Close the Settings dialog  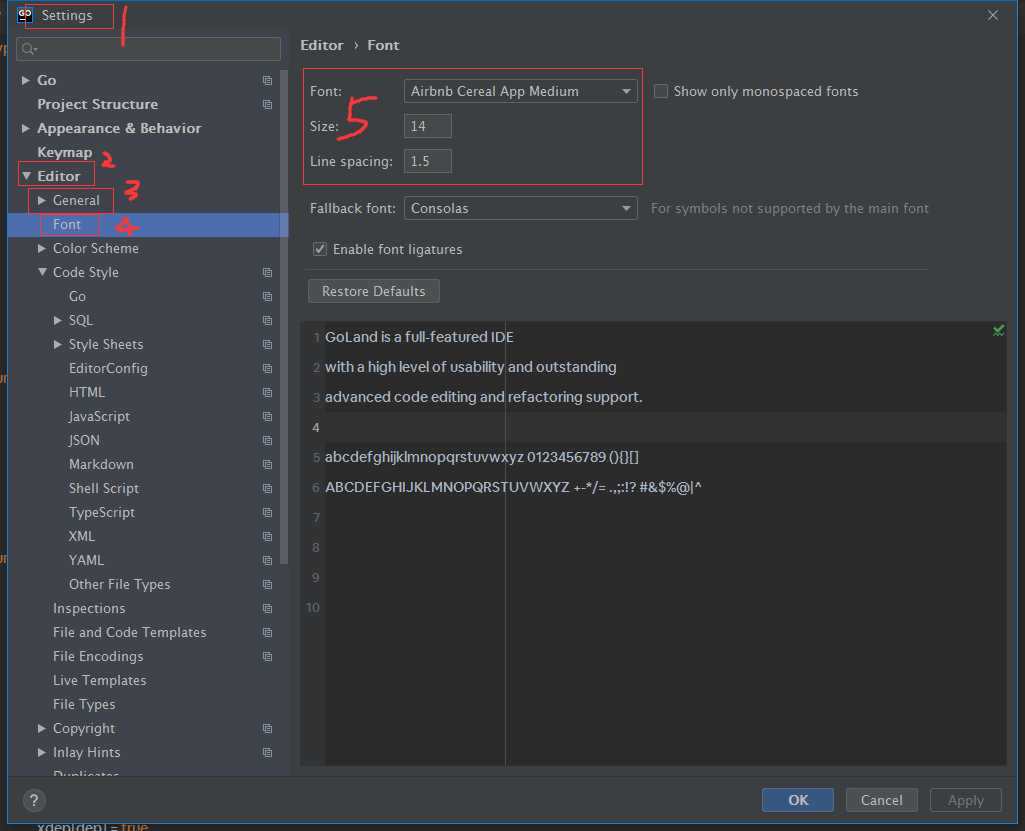[x=992, y=15]
